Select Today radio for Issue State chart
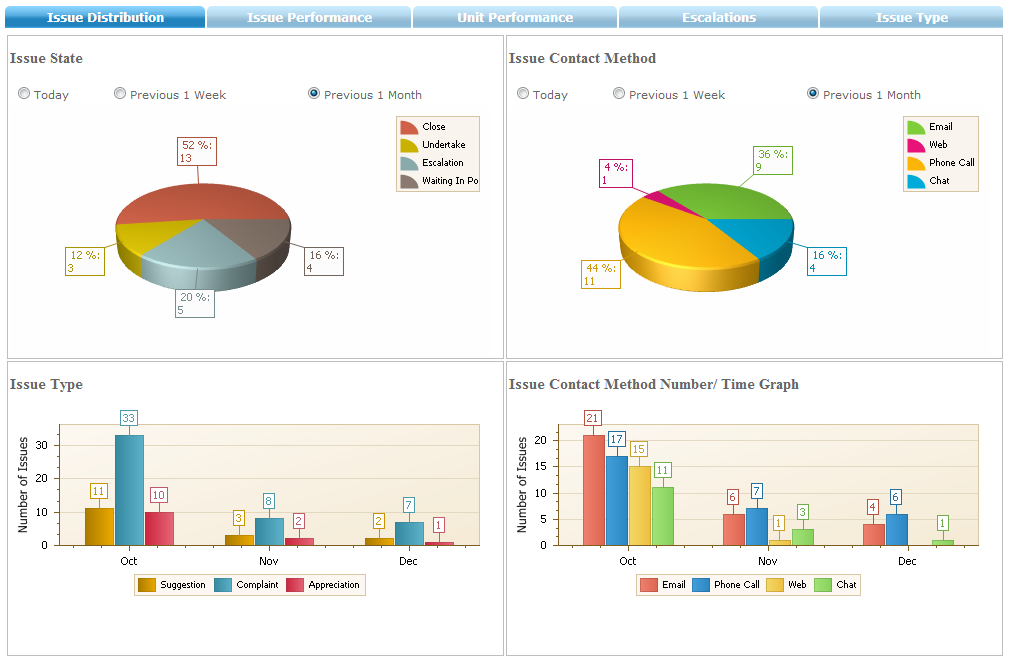This screenshot has width=1011, height=662. [24, 93]
